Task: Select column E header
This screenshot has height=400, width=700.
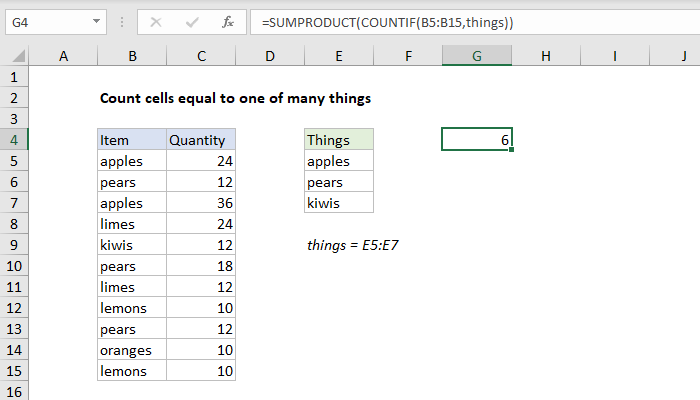Action: point(339,56)
